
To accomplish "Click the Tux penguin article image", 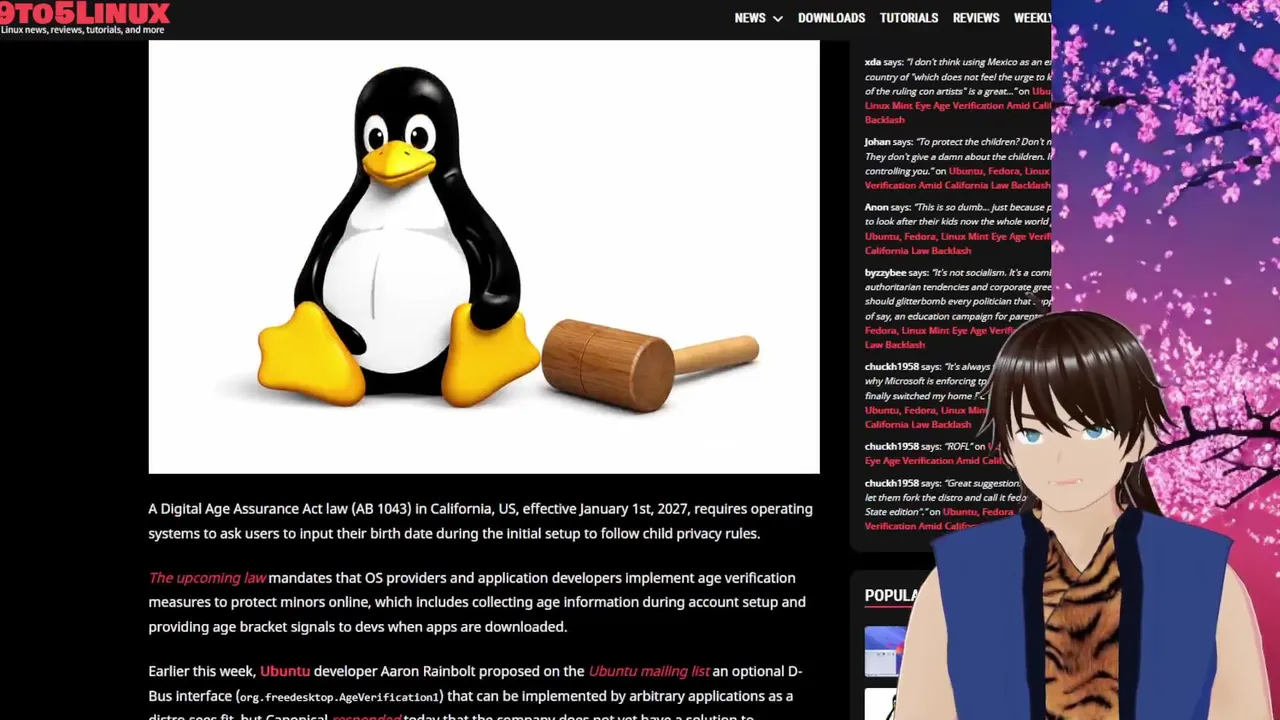I will click(484, 256).
